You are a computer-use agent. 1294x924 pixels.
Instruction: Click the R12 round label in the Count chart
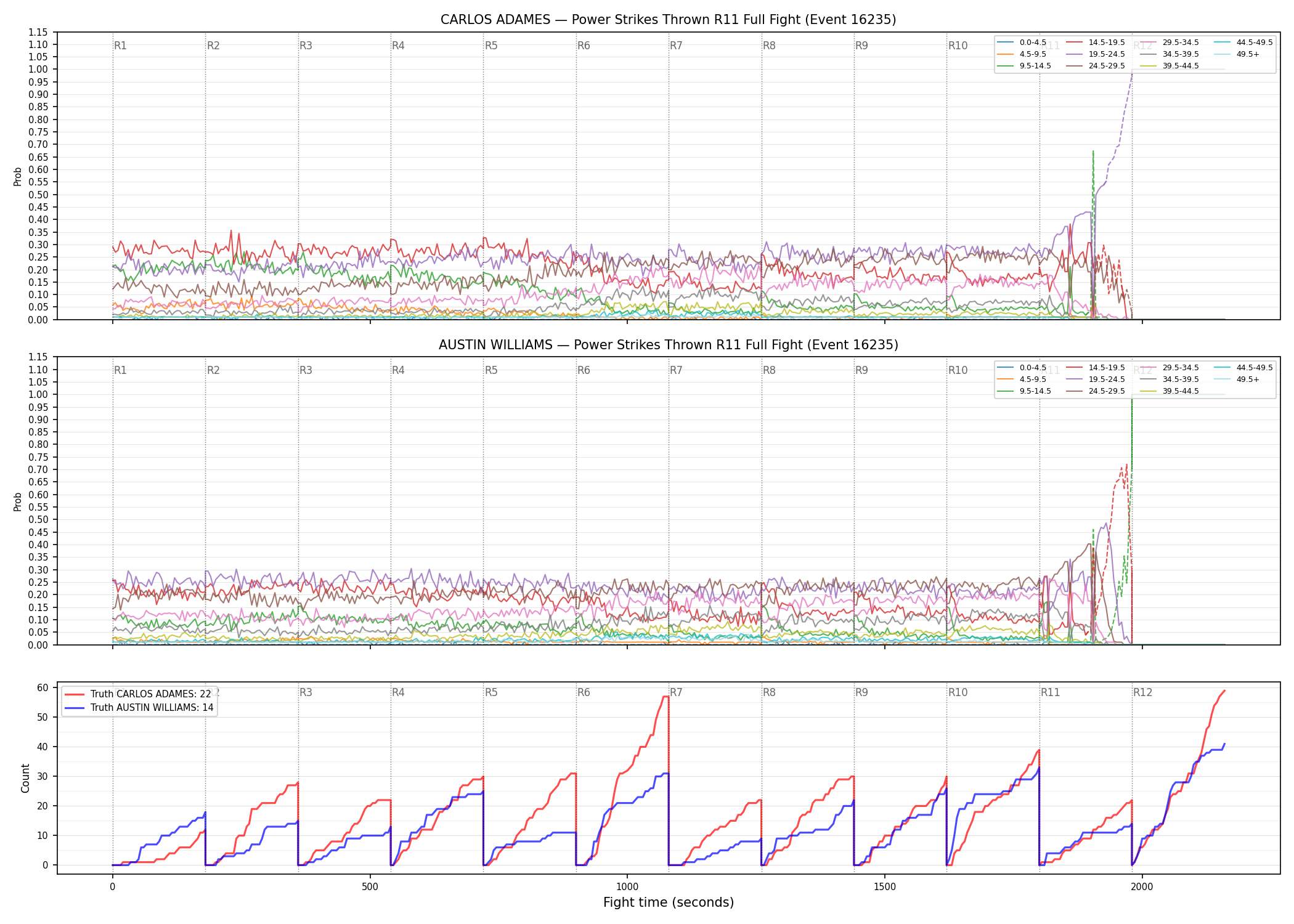click(1142, 692)
